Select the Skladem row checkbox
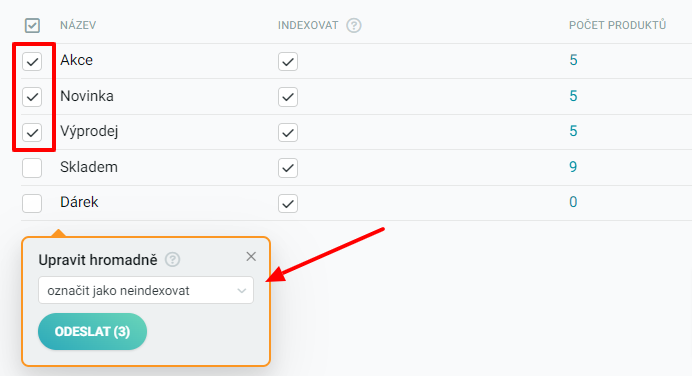692x376 pixels. [32, 168]
